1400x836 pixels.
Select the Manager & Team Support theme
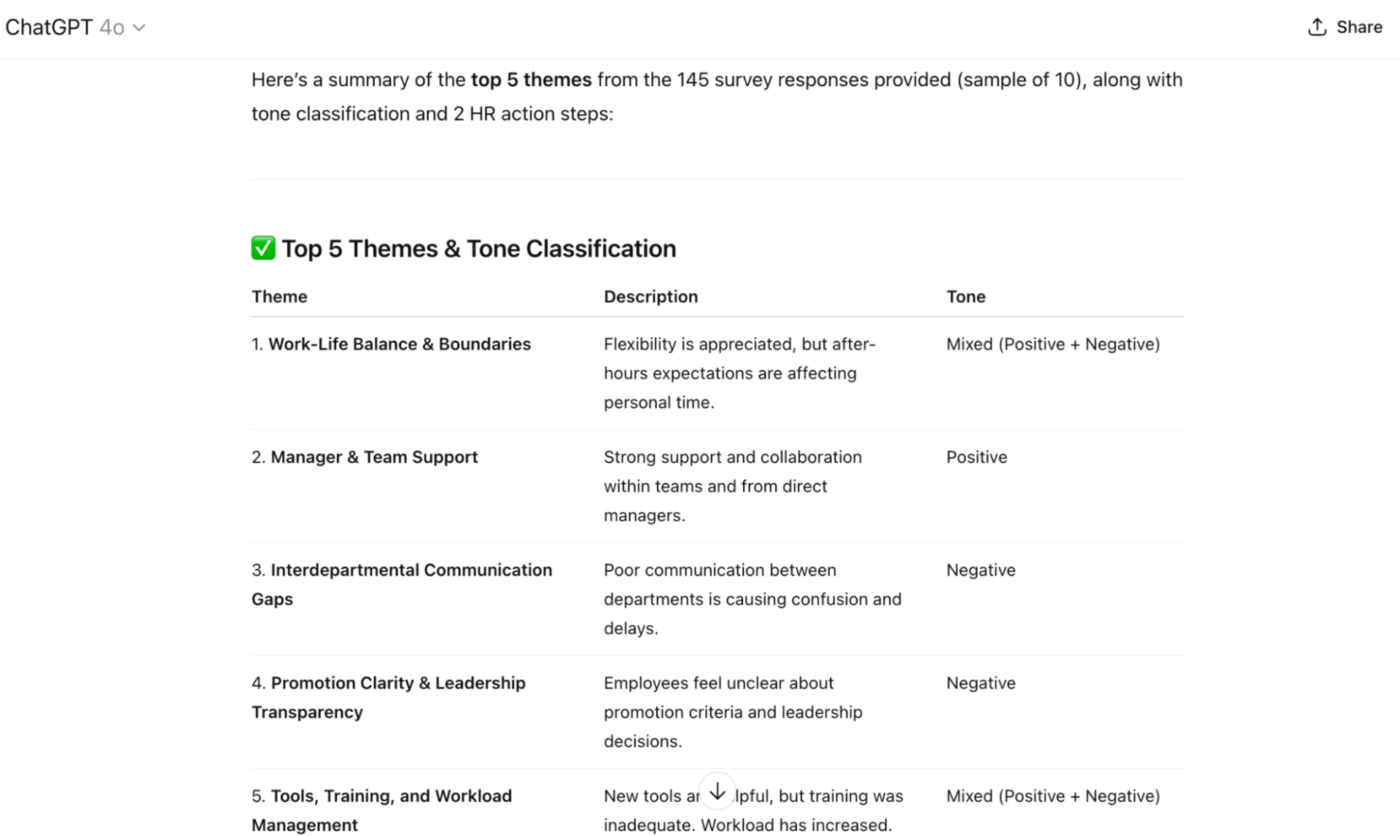coord(374,457)
